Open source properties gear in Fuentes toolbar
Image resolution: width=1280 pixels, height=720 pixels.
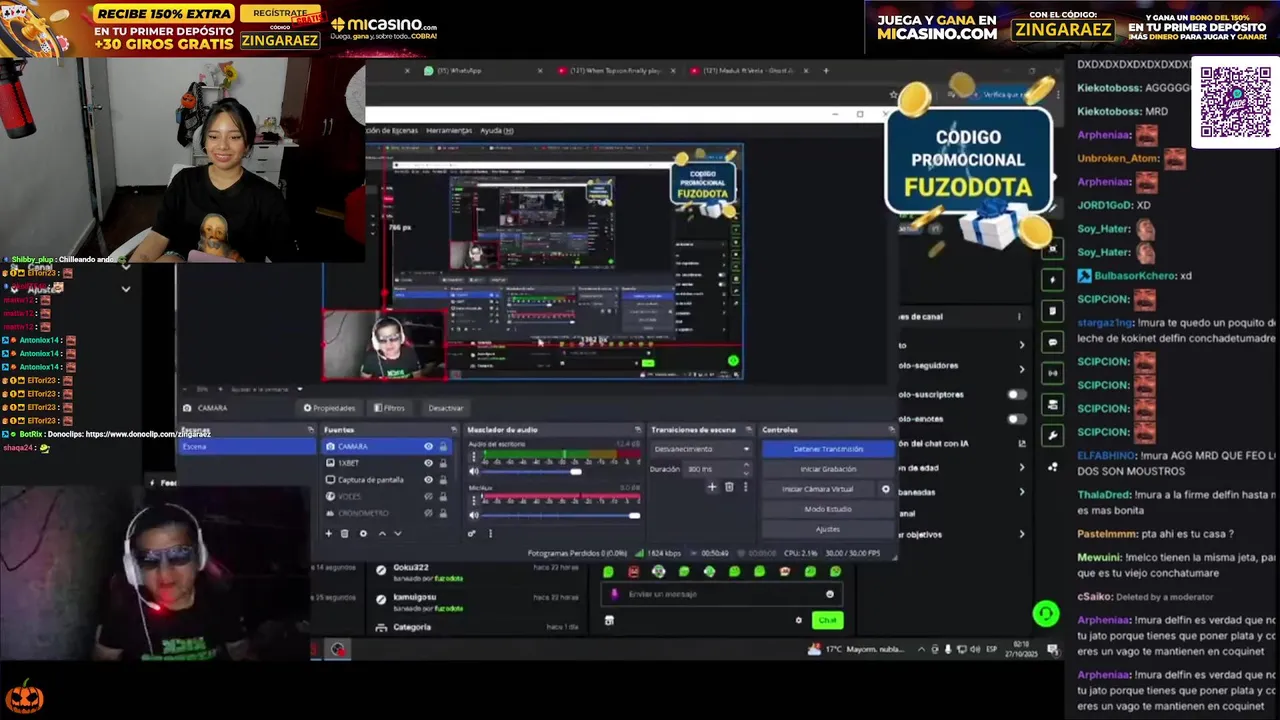(x=363, y=533)
